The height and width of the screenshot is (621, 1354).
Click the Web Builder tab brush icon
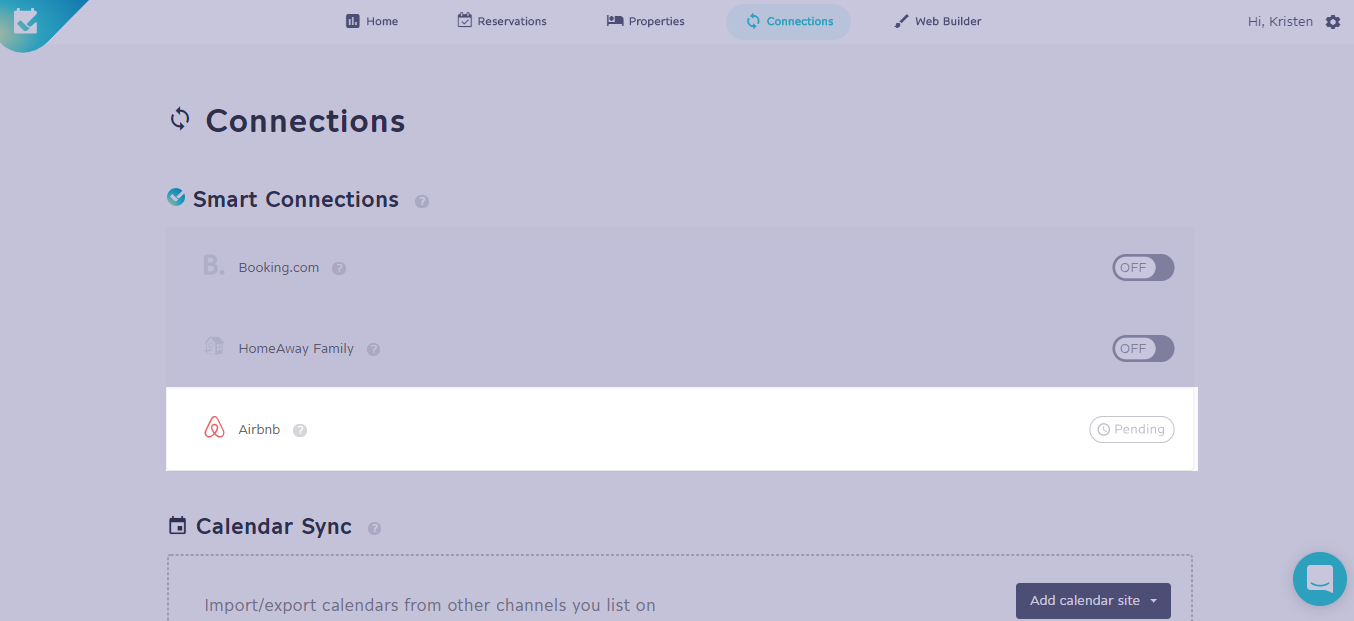tap(901, 21)
